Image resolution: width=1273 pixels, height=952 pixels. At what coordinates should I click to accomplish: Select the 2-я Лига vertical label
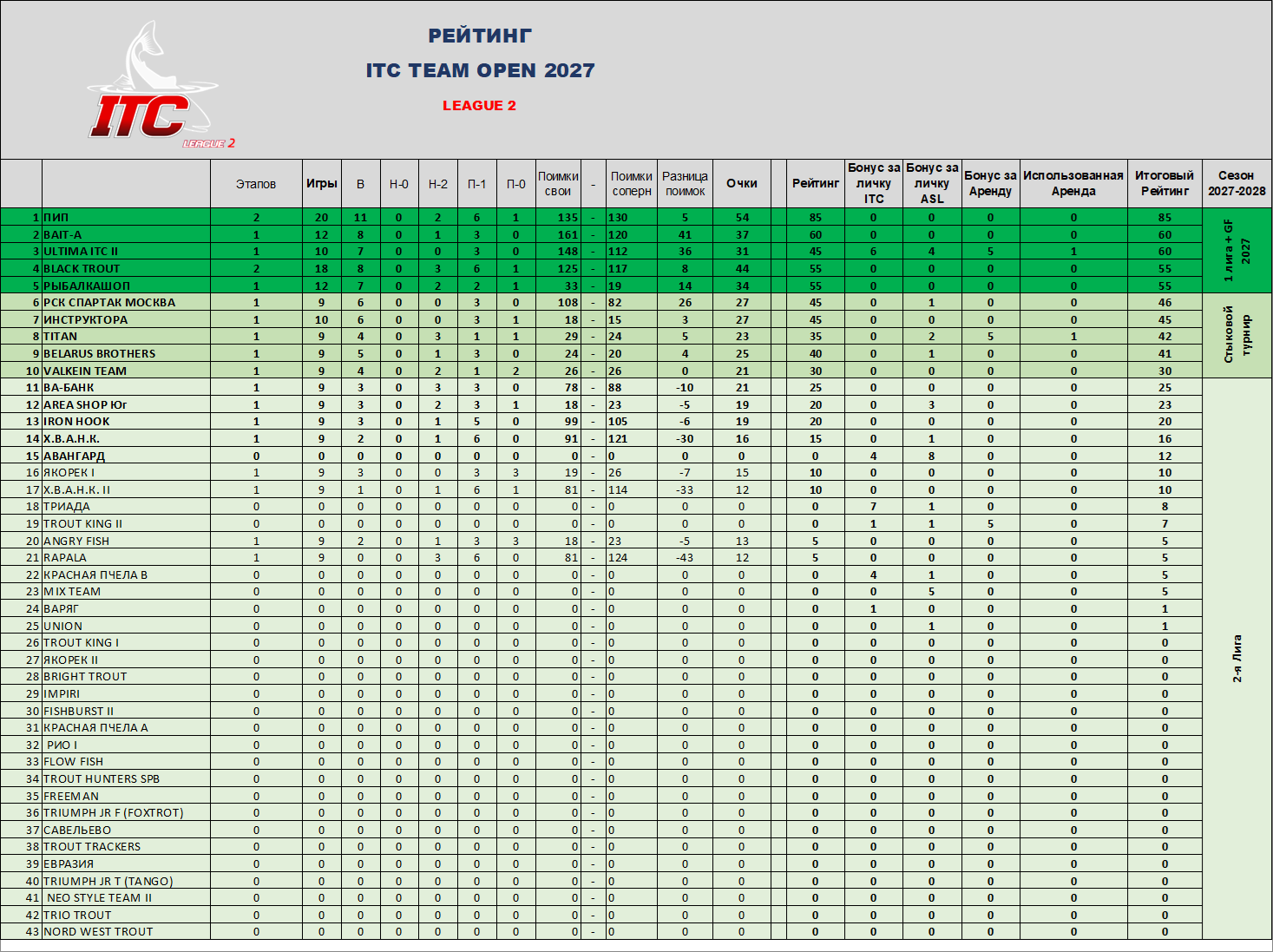[x=1237, y=658]
